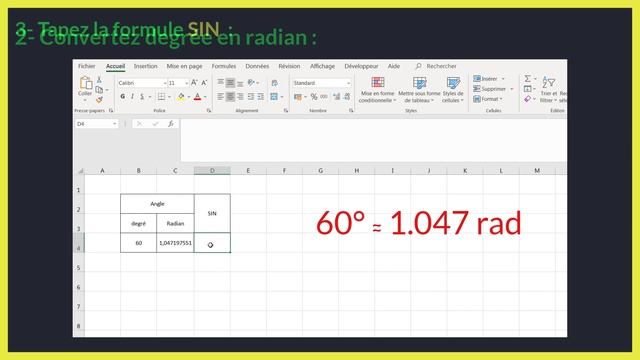Increase font size with larger A icon
This screenshot has width=640, height=360.
tap(194, 83)
